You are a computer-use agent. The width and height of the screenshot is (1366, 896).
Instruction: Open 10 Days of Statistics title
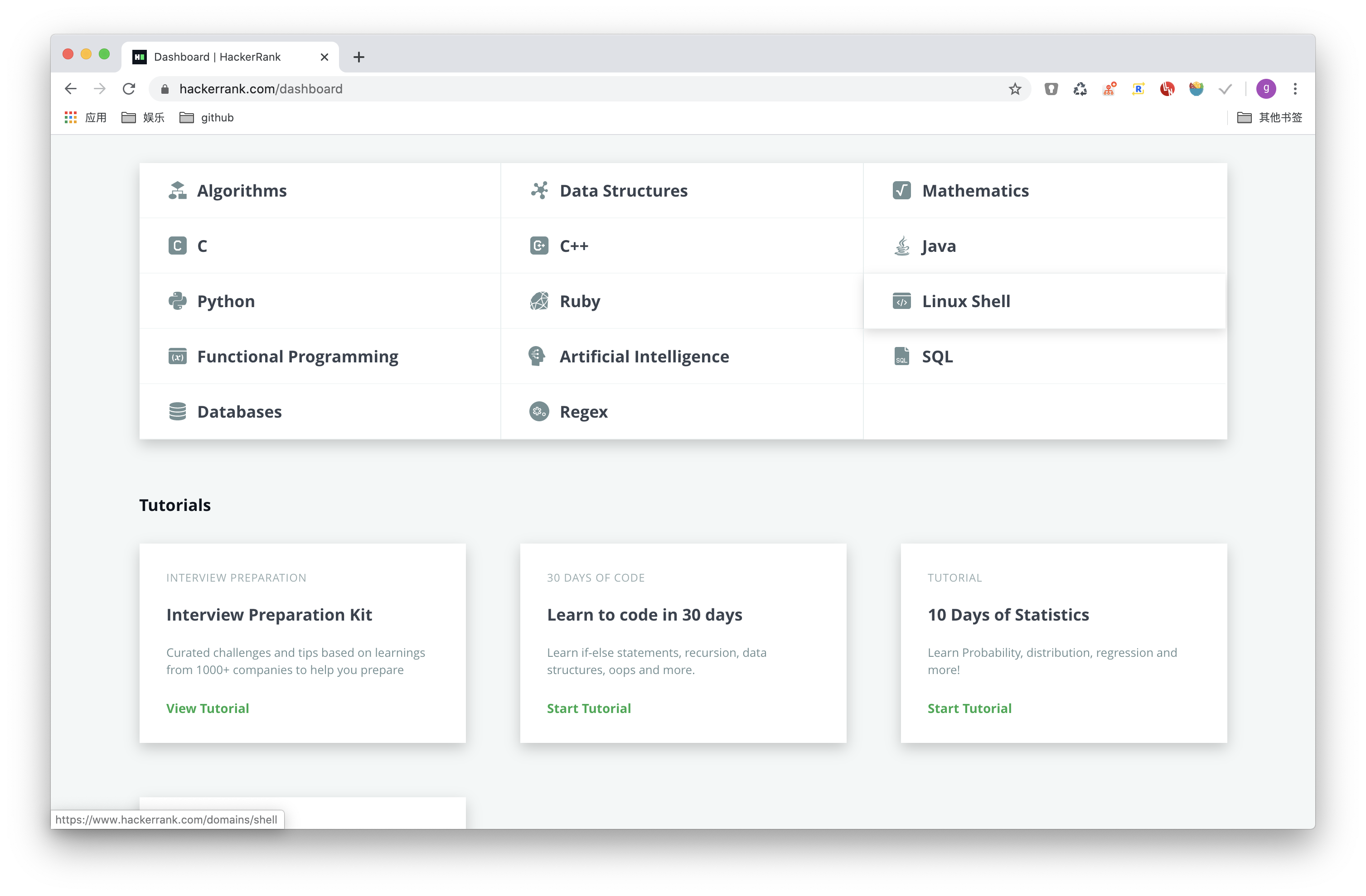pos(1008,615)
